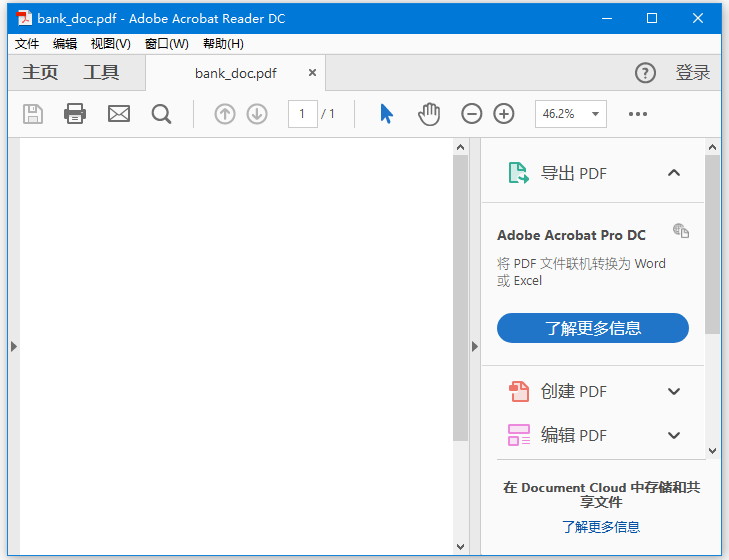Click the language conversion globe icon
The width and height of the screenshot is (729, 560).
(681, 230)
